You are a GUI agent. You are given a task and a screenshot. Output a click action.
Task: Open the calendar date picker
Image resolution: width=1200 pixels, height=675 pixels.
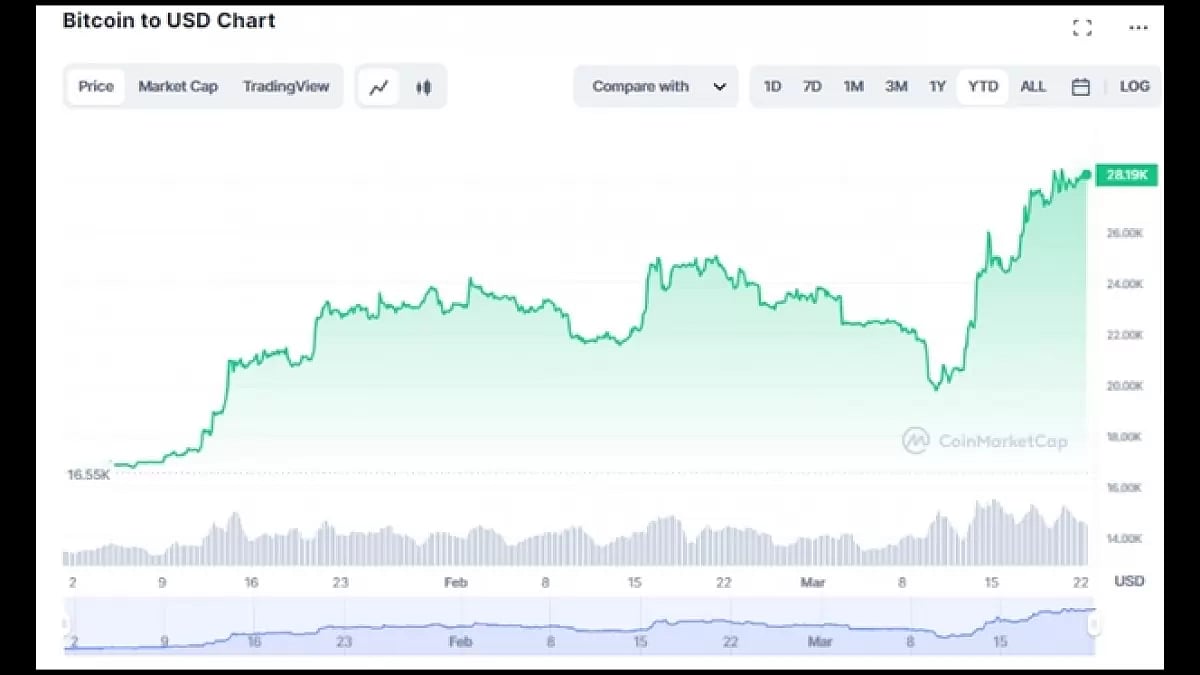[x=1081, y=87]
